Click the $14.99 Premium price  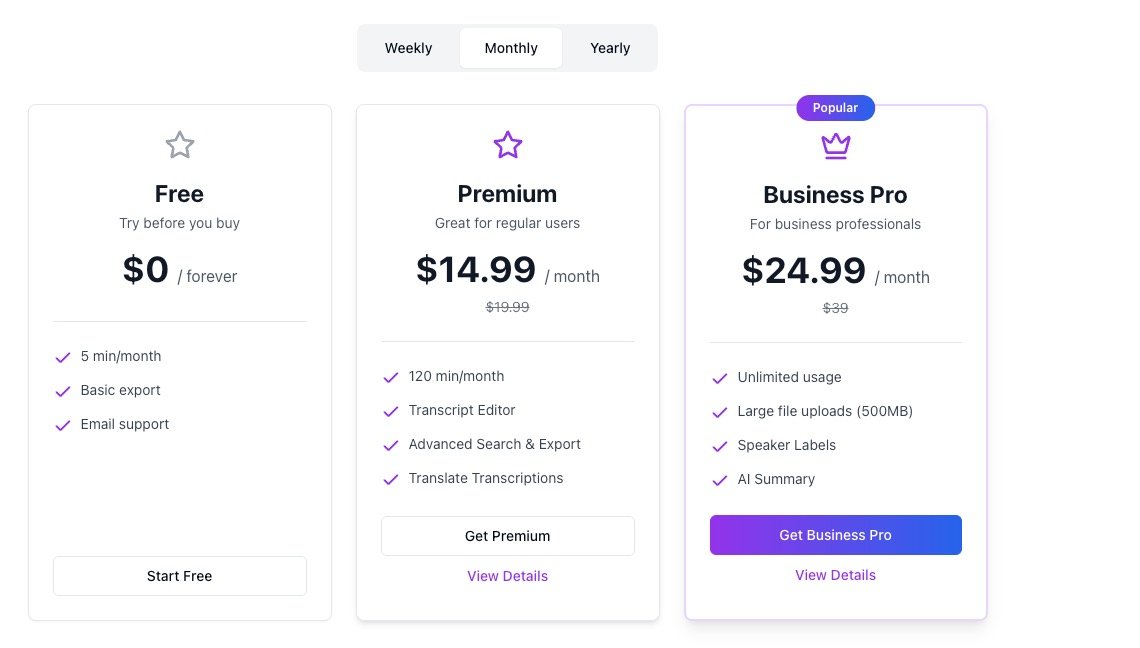click(476, 270)
